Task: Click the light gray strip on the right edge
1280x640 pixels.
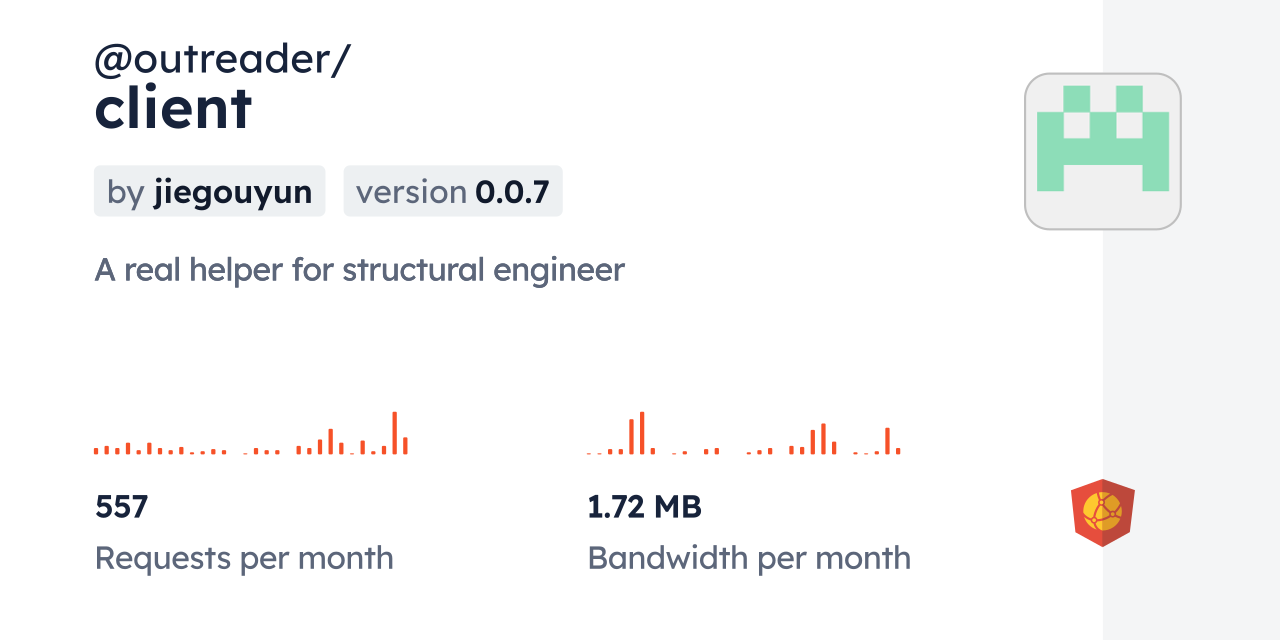Action: [x=1190, y=320]
